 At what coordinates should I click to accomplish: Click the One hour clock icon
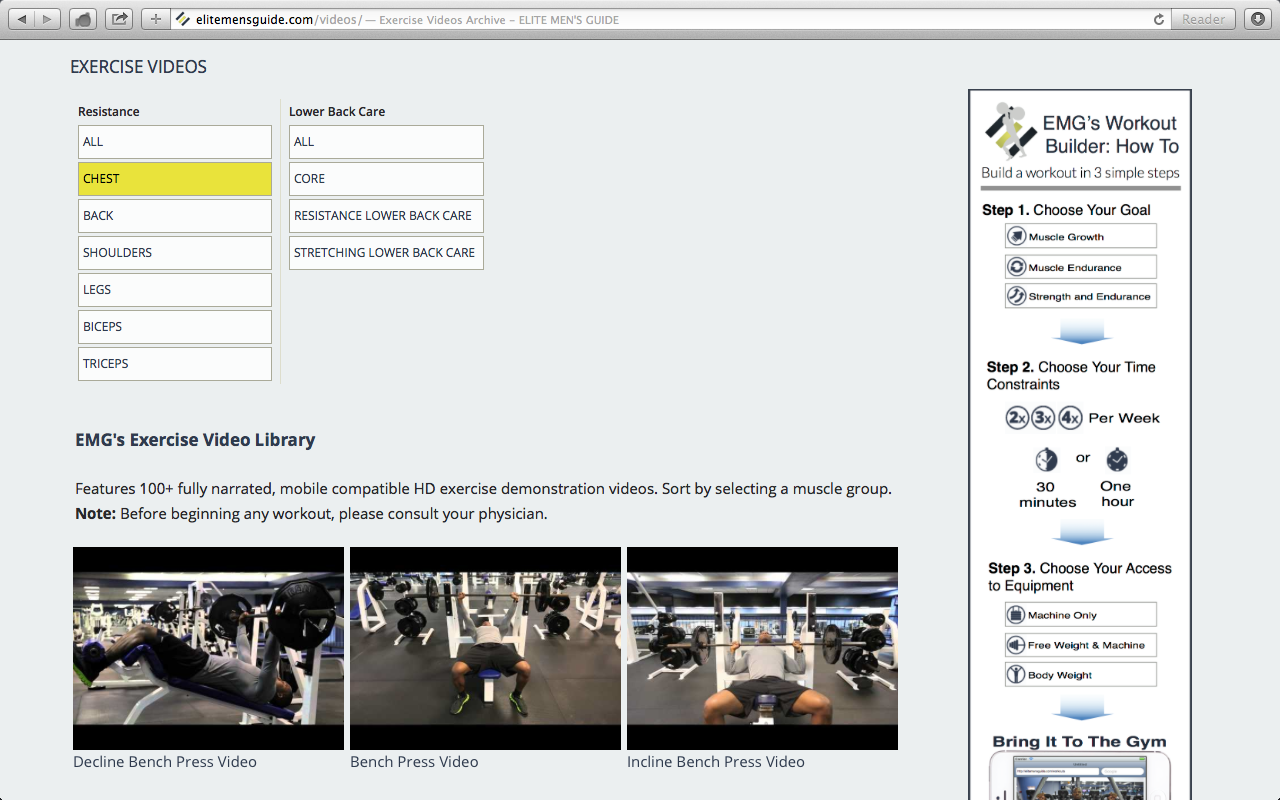point(1116,459)
